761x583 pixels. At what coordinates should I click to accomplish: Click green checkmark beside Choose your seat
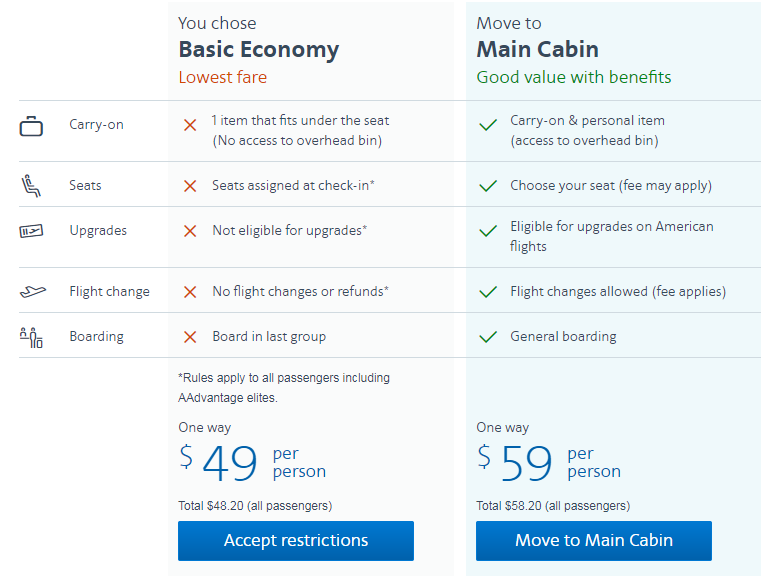pyautogui.click(x=488, y=185)
